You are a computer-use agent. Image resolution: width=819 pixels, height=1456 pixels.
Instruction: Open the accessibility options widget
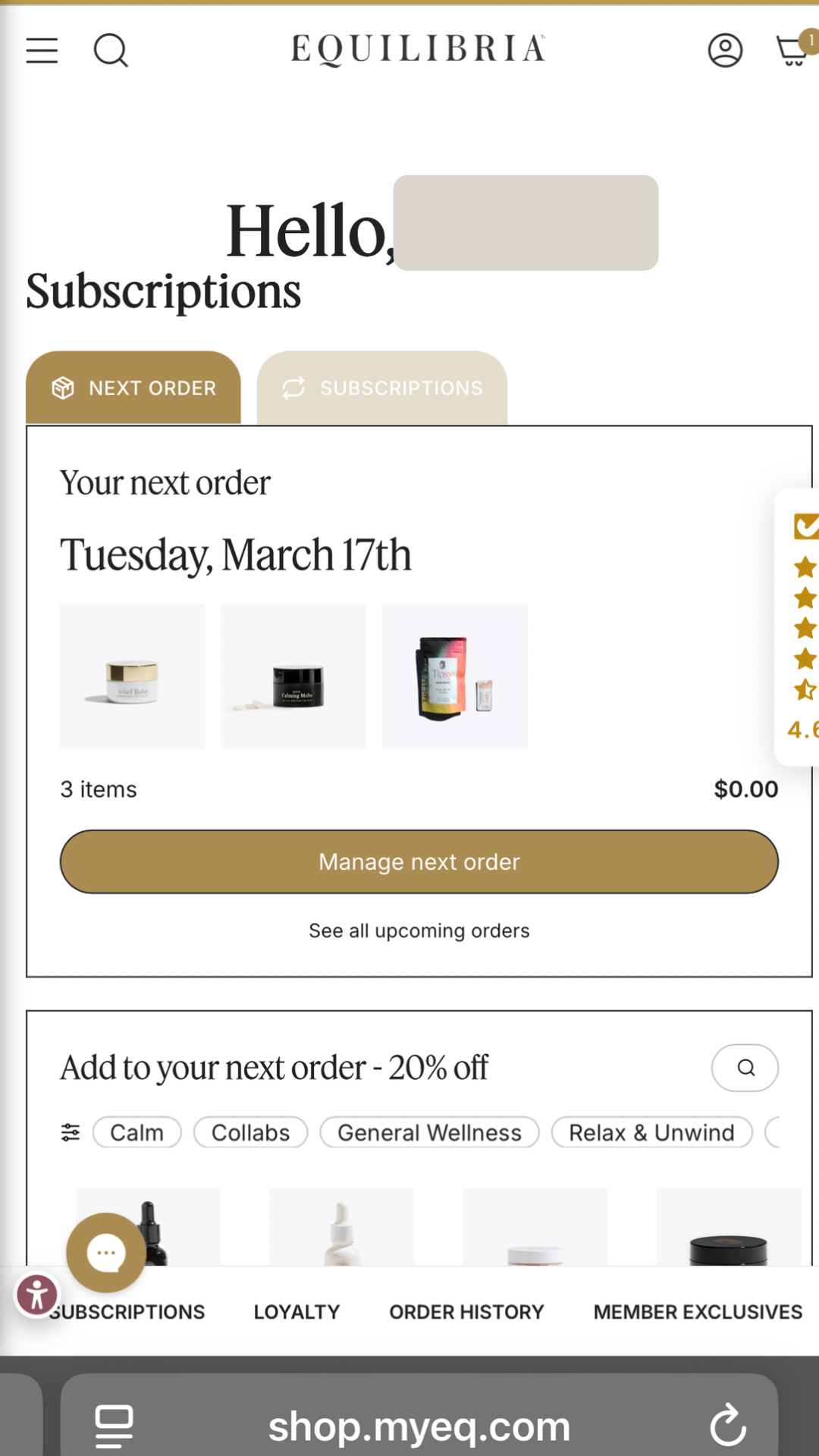tap(37, 1294)
